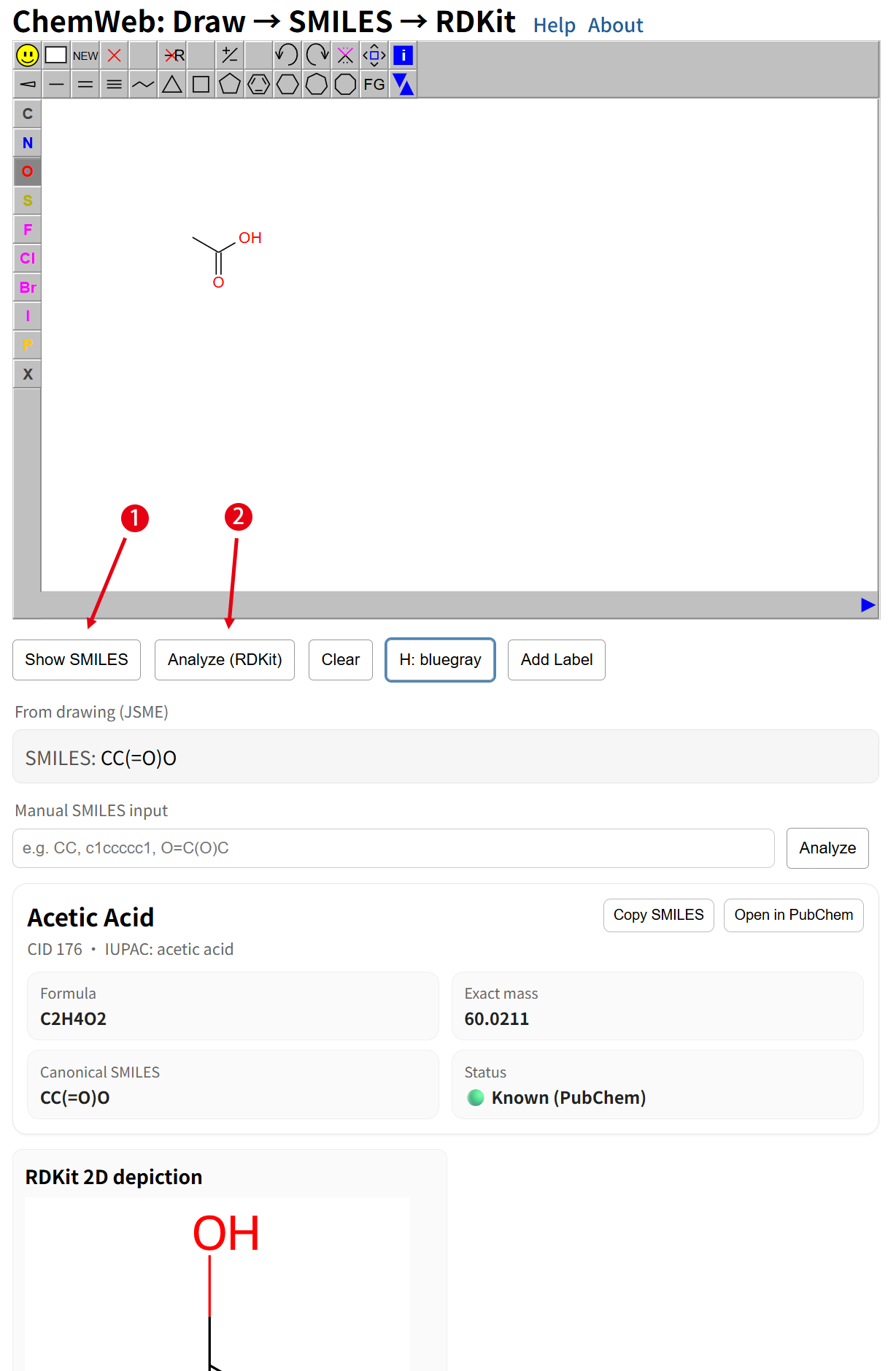The width and height of the screenshot is (896, 1371).
Task: Select the single bond tool
Action: 56,85
